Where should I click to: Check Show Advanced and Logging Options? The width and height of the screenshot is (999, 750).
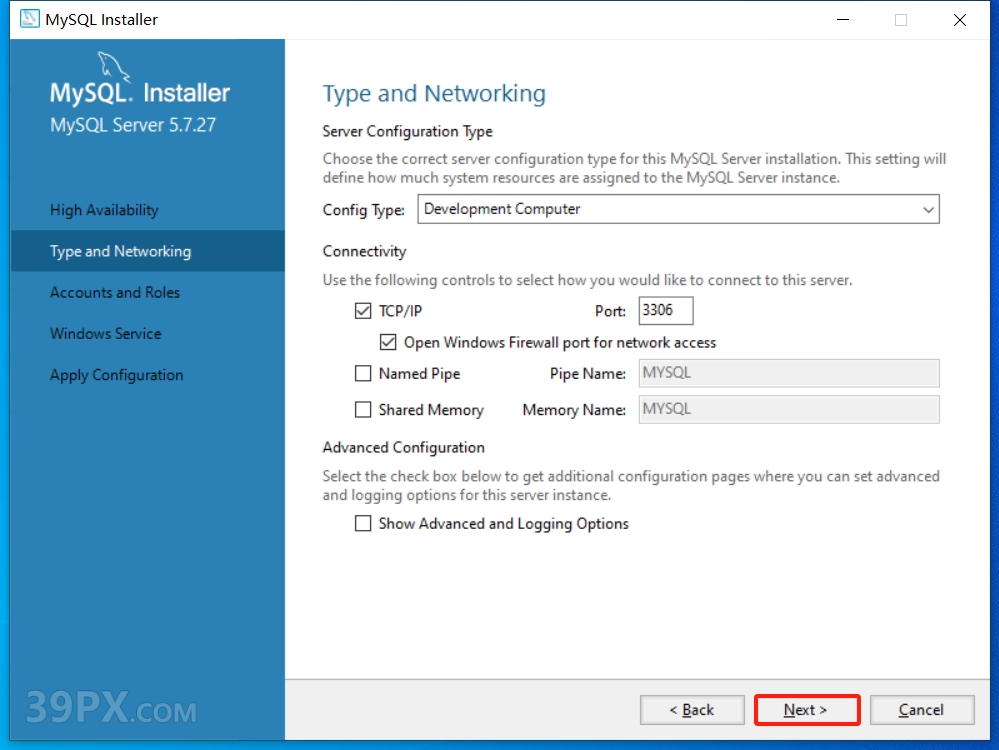[363, 524]
